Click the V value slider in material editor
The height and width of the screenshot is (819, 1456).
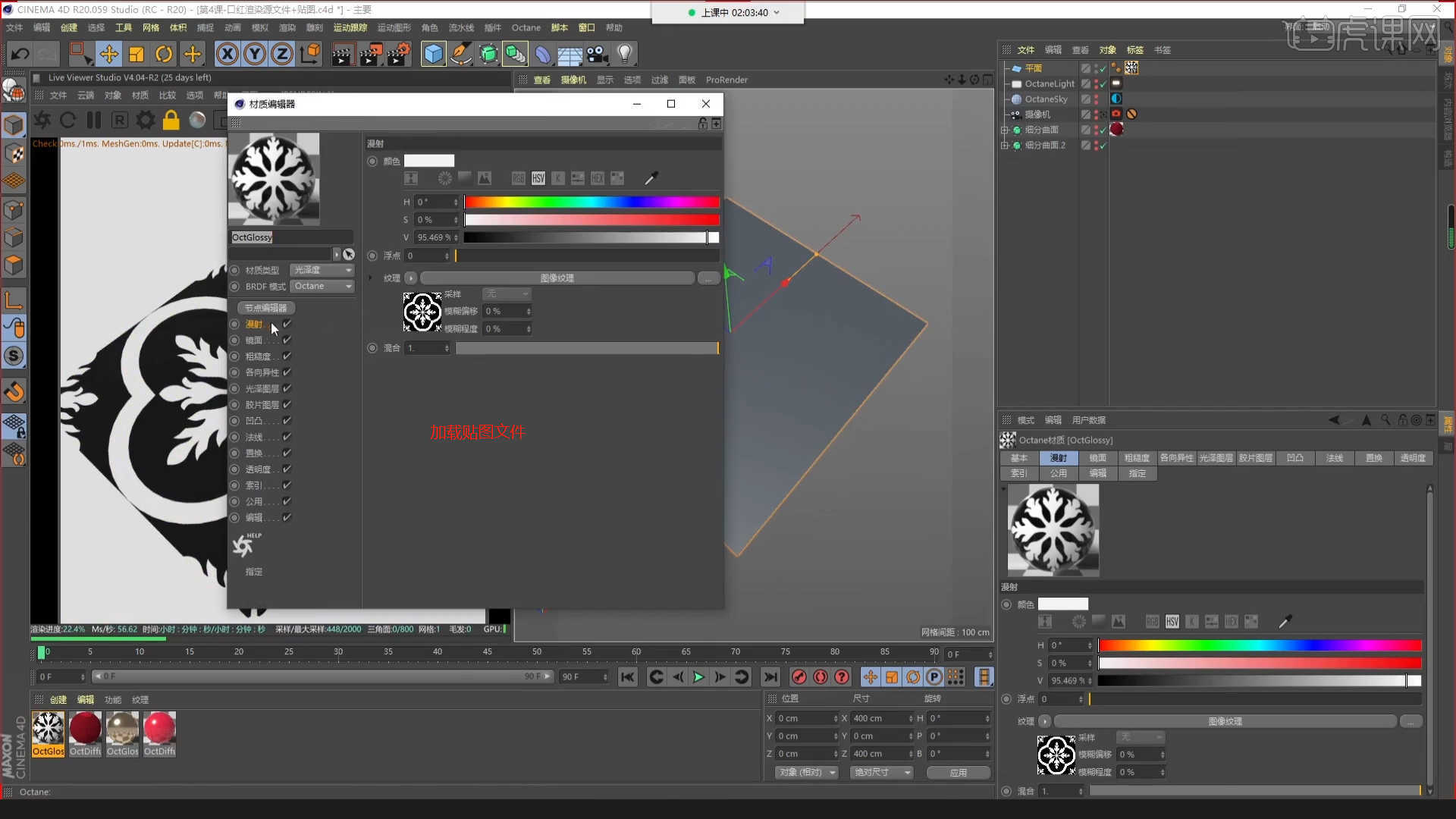(591, 237)
